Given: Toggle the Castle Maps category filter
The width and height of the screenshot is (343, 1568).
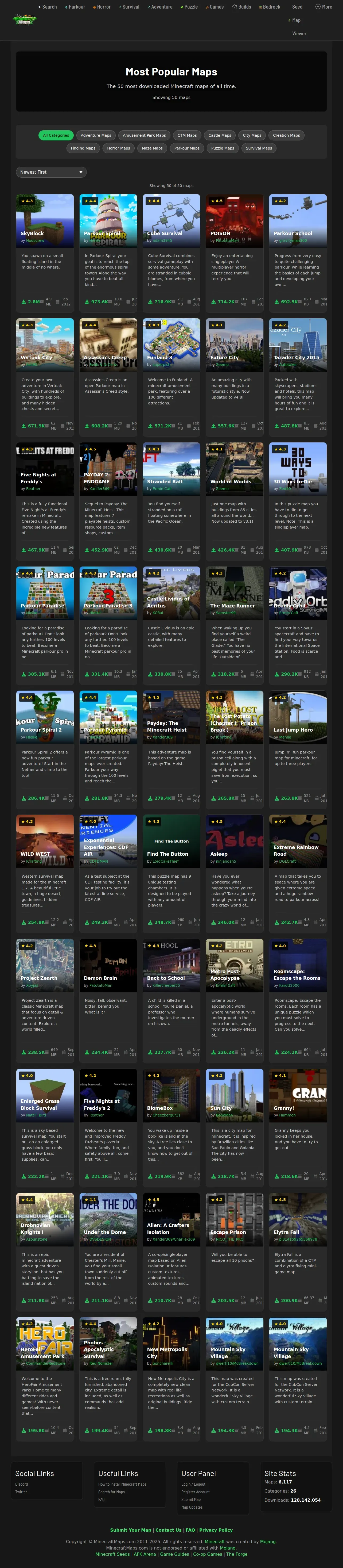Looking at the screenshot, I should pyautogui.click(x=220, y=136).
